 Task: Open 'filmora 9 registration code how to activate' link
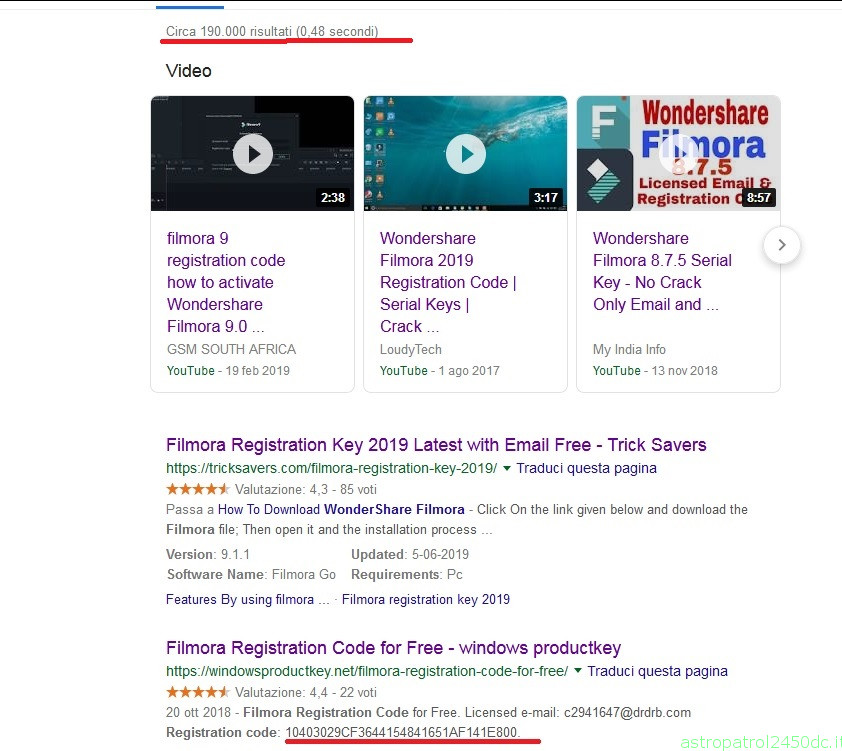click(226, 282)
